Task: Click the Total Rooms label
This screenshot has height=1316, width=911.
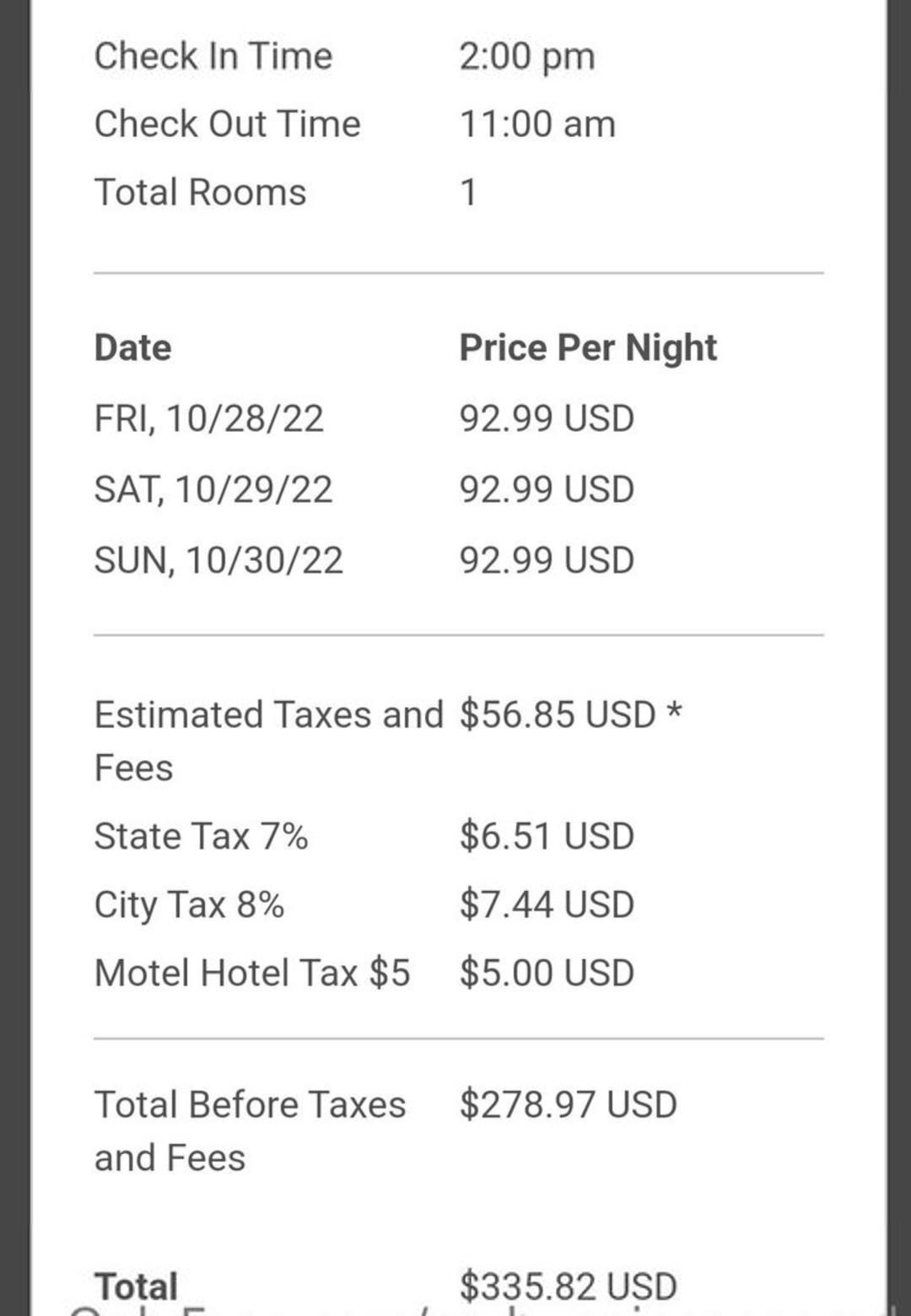Action: (200, 192)
